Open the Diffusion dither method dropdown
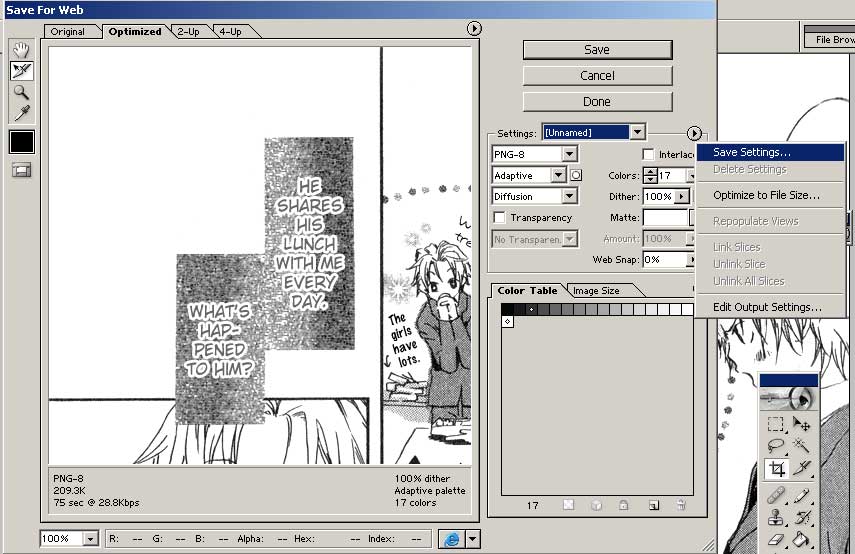Image resolution: width=855 pixels, height=554 pixels. tap(569, 196)
